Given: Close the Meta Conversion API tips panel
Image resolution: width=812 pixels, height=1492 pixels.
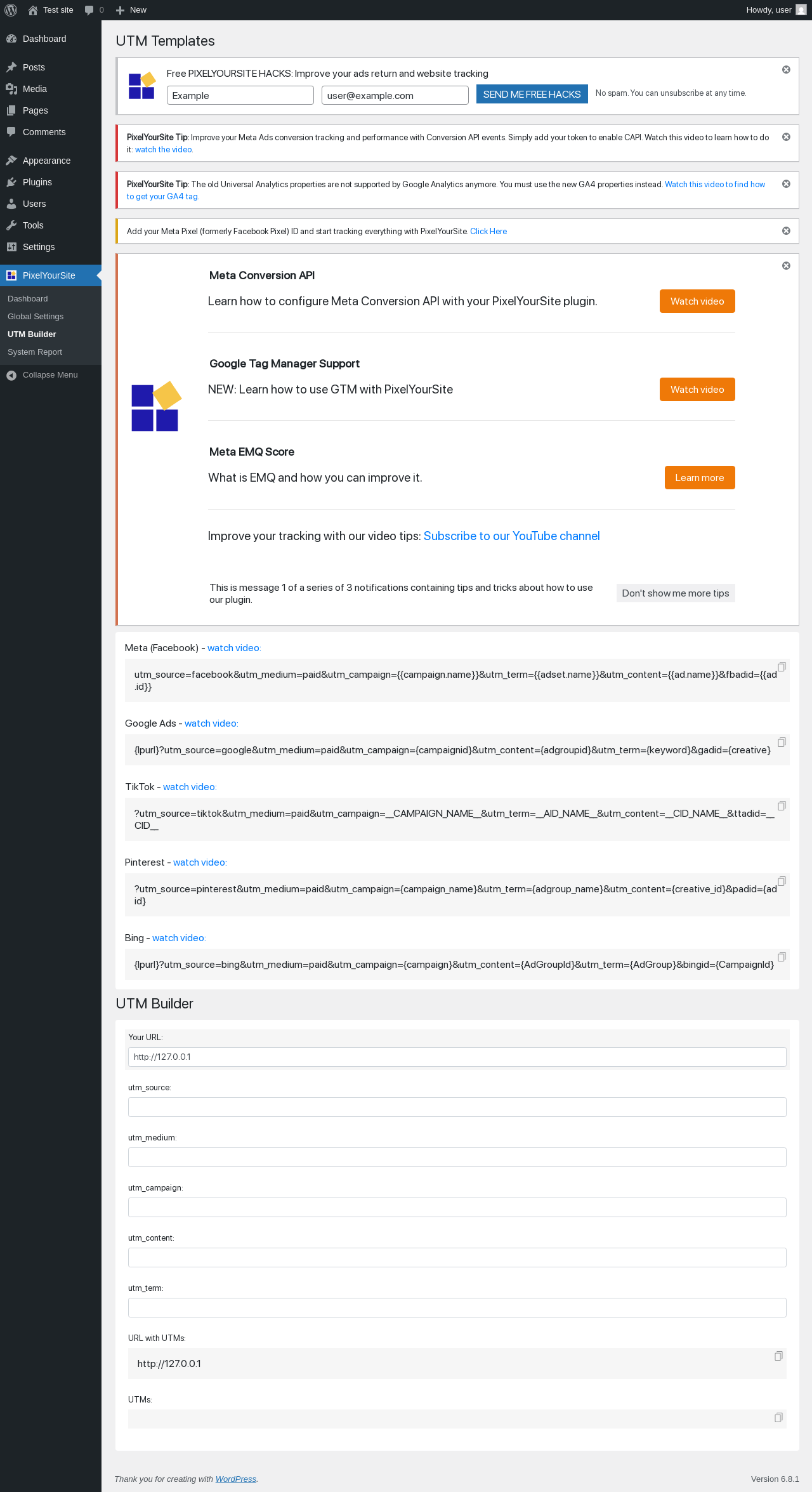Looking at the screenshot, I should (786, 266).
